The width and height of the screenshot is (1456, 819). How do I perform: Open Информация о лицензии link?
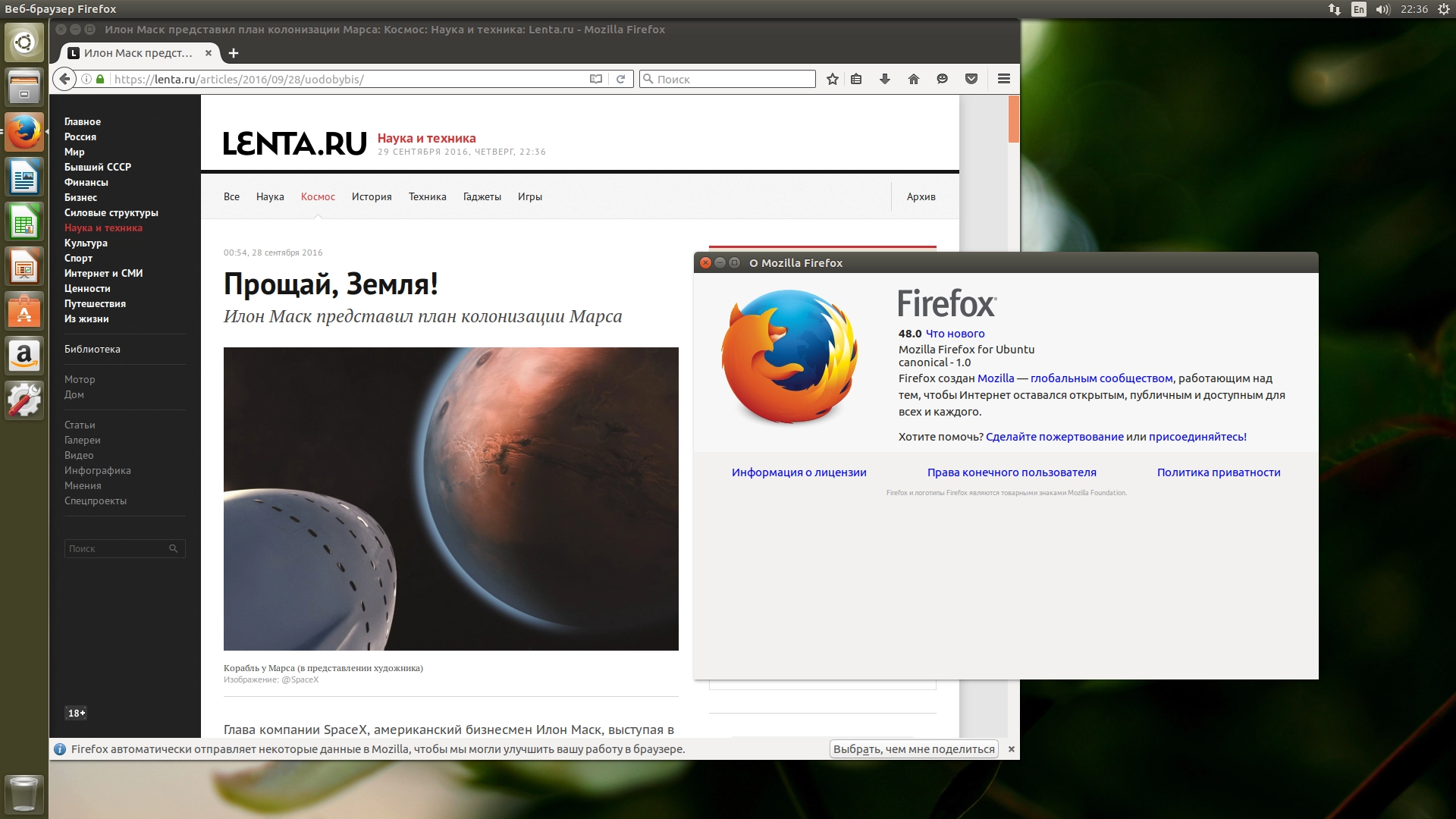point(799,472)
